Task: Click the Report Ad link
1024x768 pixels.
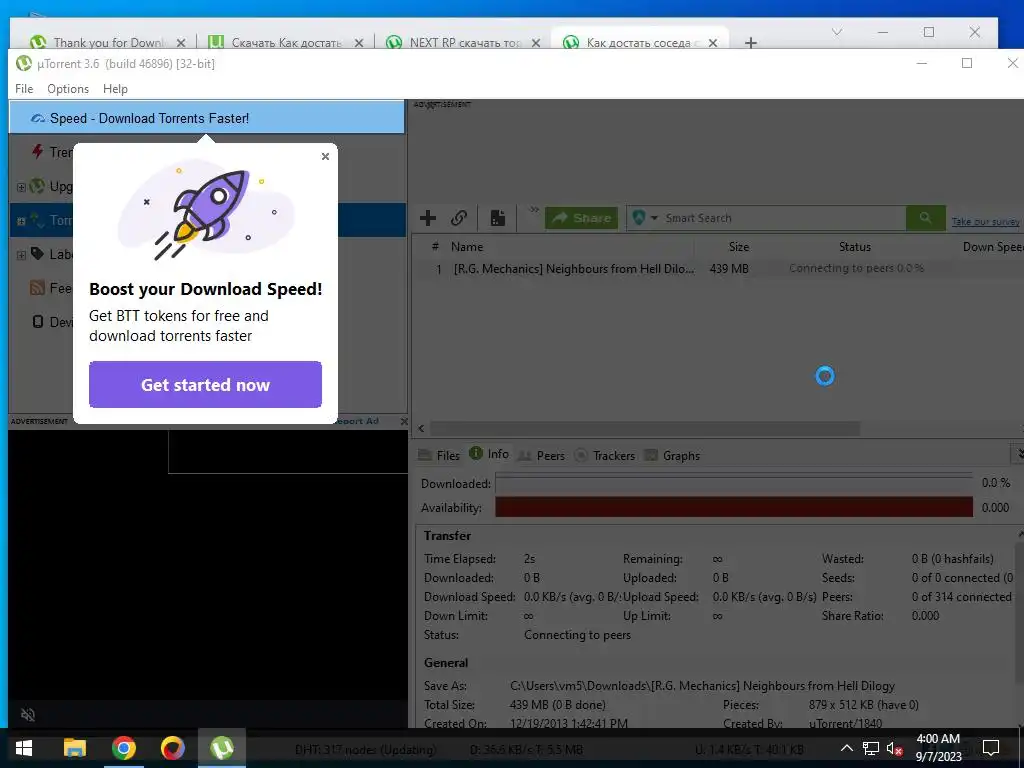Action: point(358,421)
